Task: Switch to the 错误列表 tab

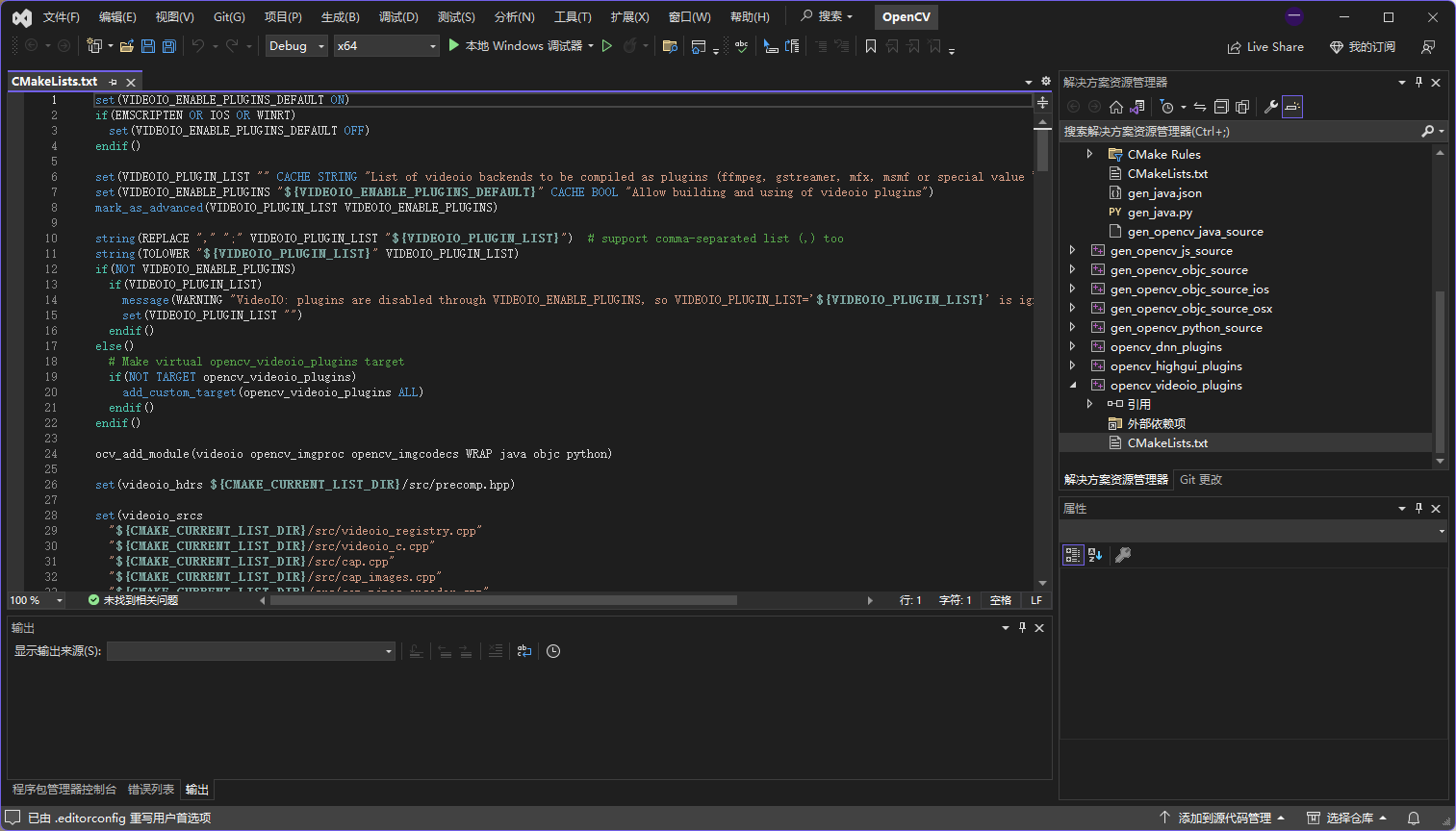Action: click(x=151, y=790)
